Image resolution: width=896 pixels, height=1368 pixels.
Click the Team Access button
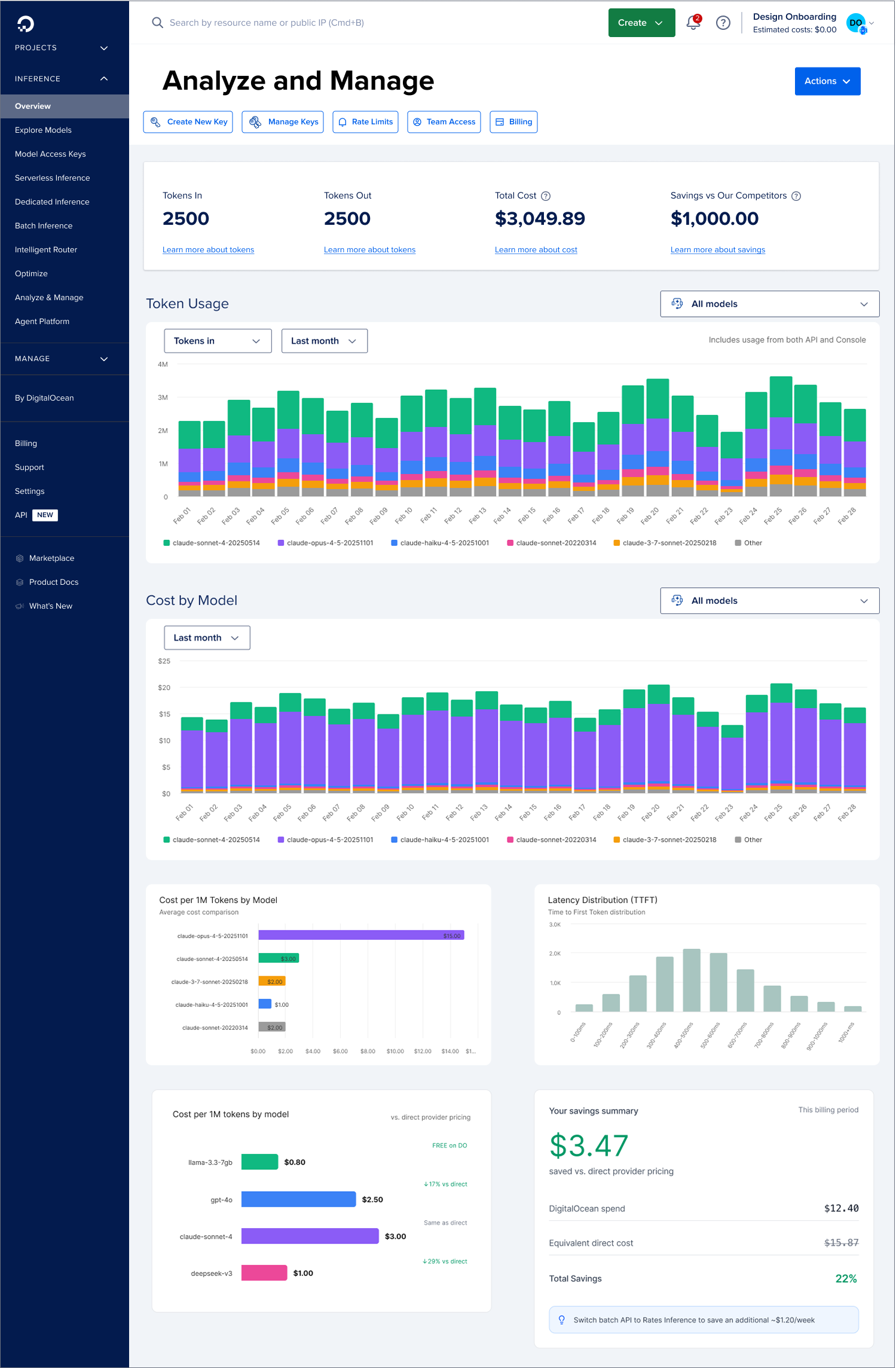[444, 122]
